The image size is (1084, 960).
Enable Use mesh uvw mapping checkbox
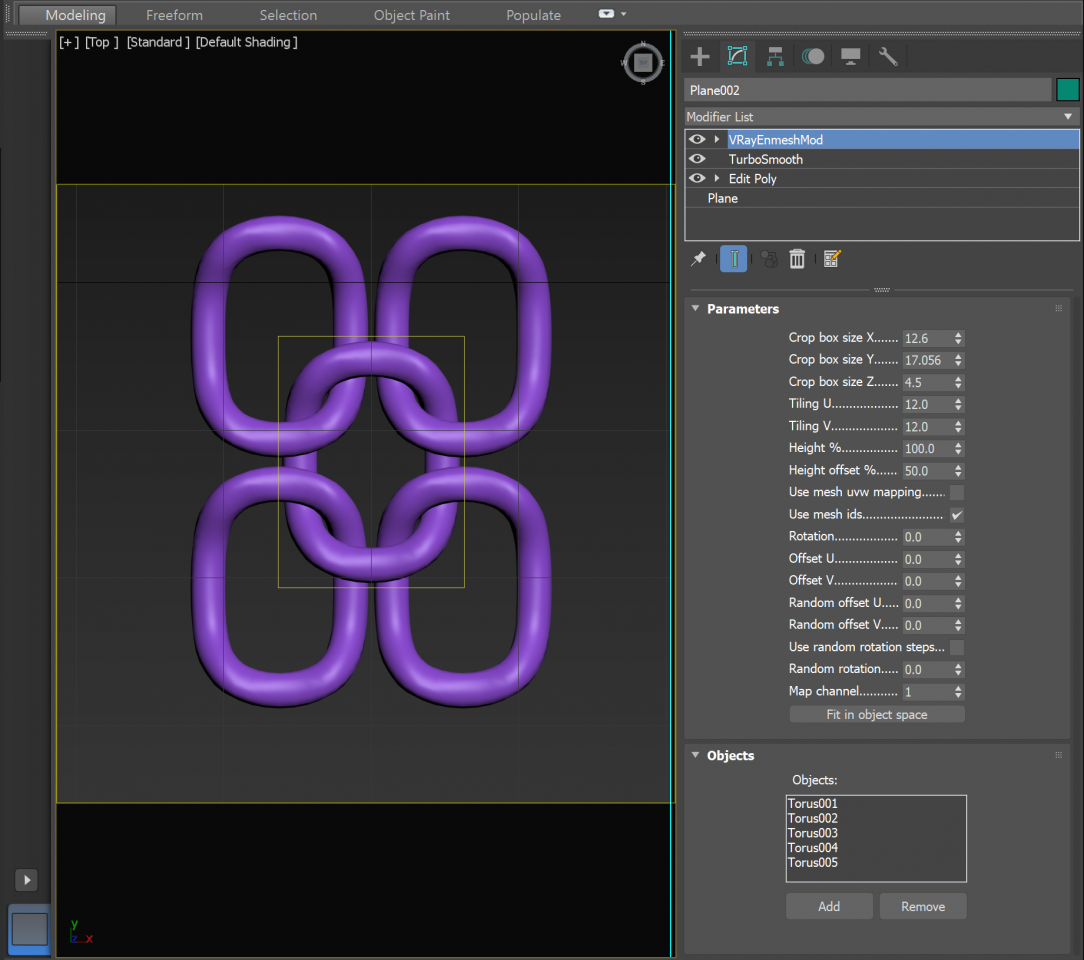tap(957, 493)
